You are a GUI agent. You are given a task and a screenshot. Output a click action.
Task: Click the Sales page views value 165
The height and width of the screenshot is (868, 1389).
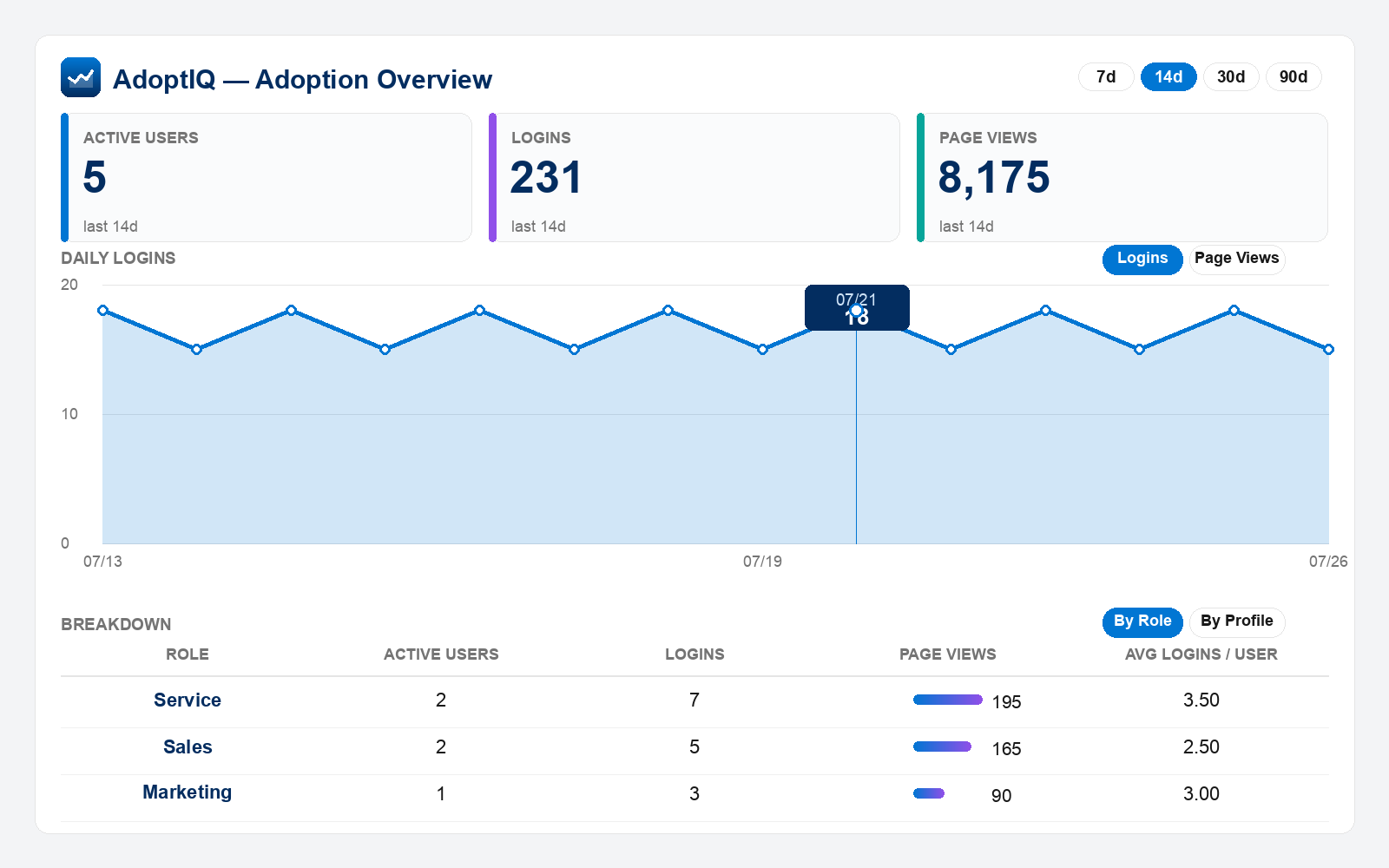[1007, 749]
